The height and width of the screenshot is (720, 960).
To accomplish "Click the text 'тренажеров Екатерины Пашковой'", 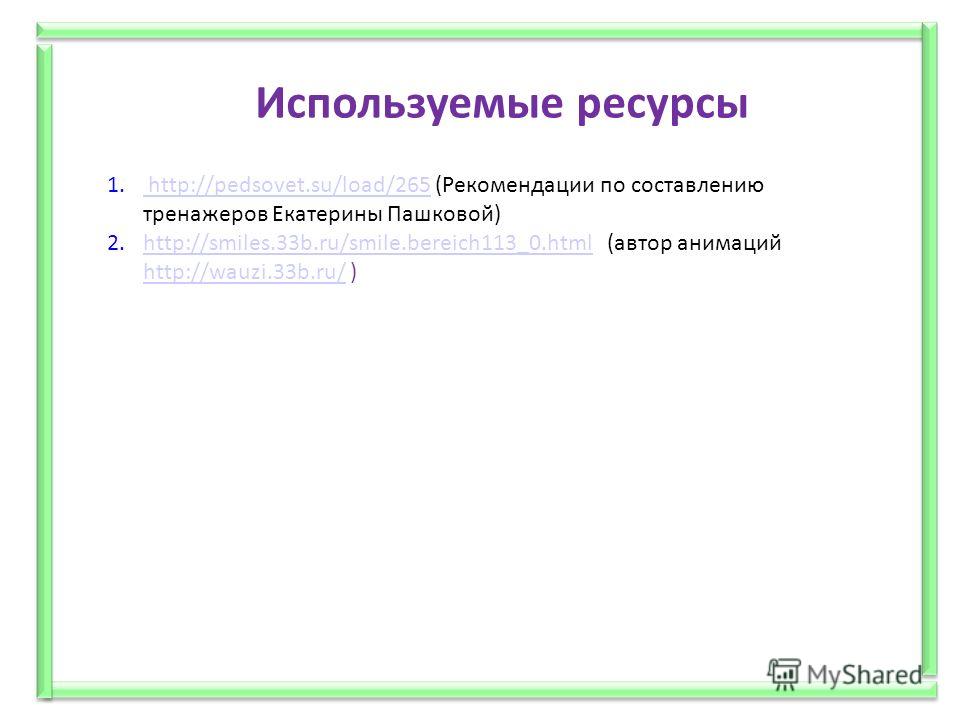I will point(318,214).
